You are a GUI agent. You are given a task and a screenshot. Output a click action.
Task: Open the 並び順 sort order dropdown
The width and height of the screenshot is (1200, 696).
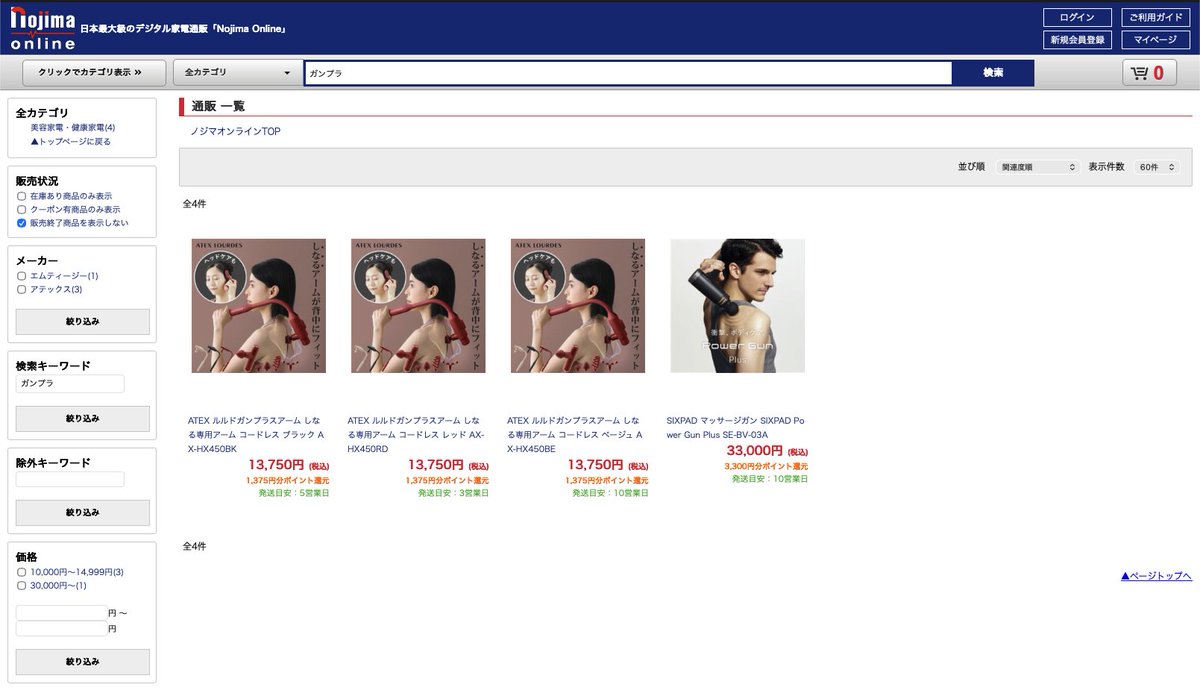pyautogui.click(x=1039, y=167)
